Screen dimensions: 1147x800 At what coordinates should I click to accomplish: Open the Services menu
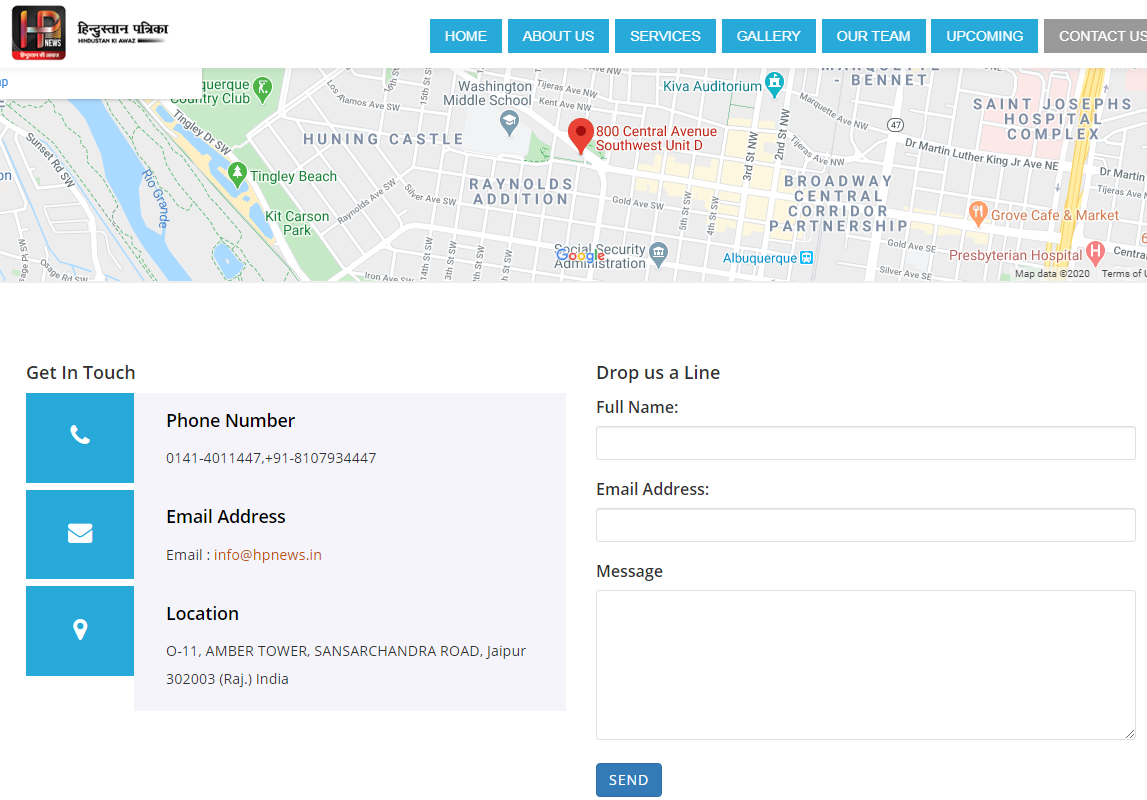(665, 36)
